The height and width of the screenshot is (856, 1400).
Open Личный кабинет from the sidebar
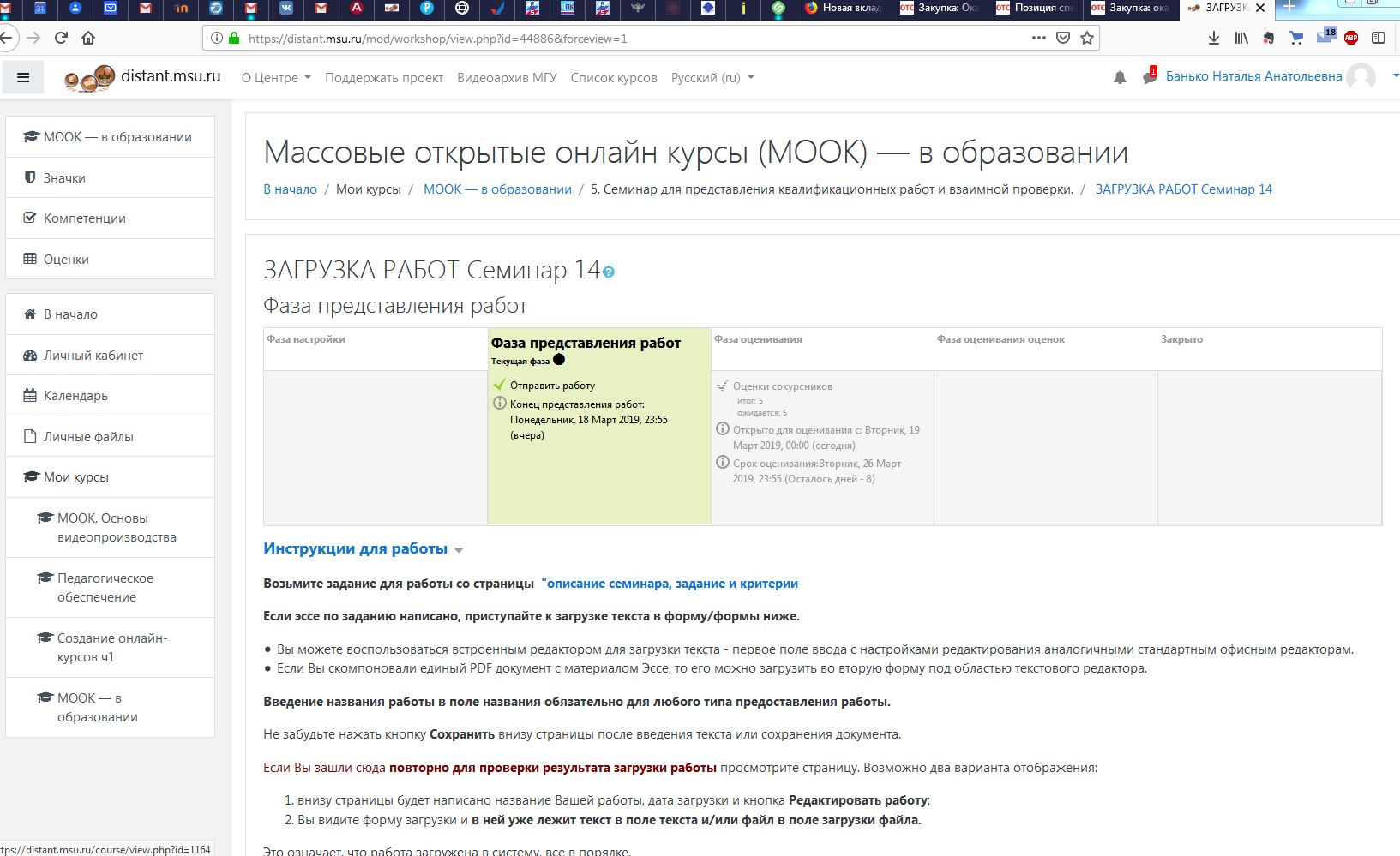[92, 354]
